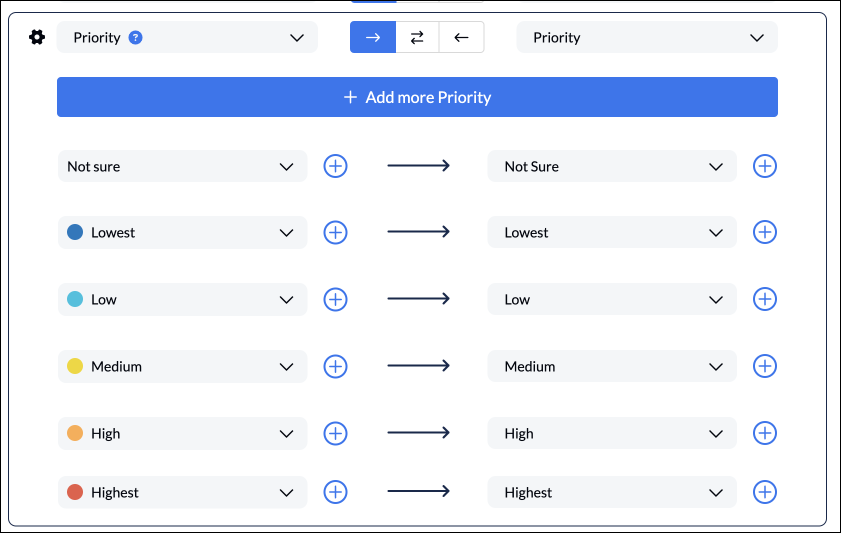Select the left-arrow sync direction toggle

[x=461, y=38]
